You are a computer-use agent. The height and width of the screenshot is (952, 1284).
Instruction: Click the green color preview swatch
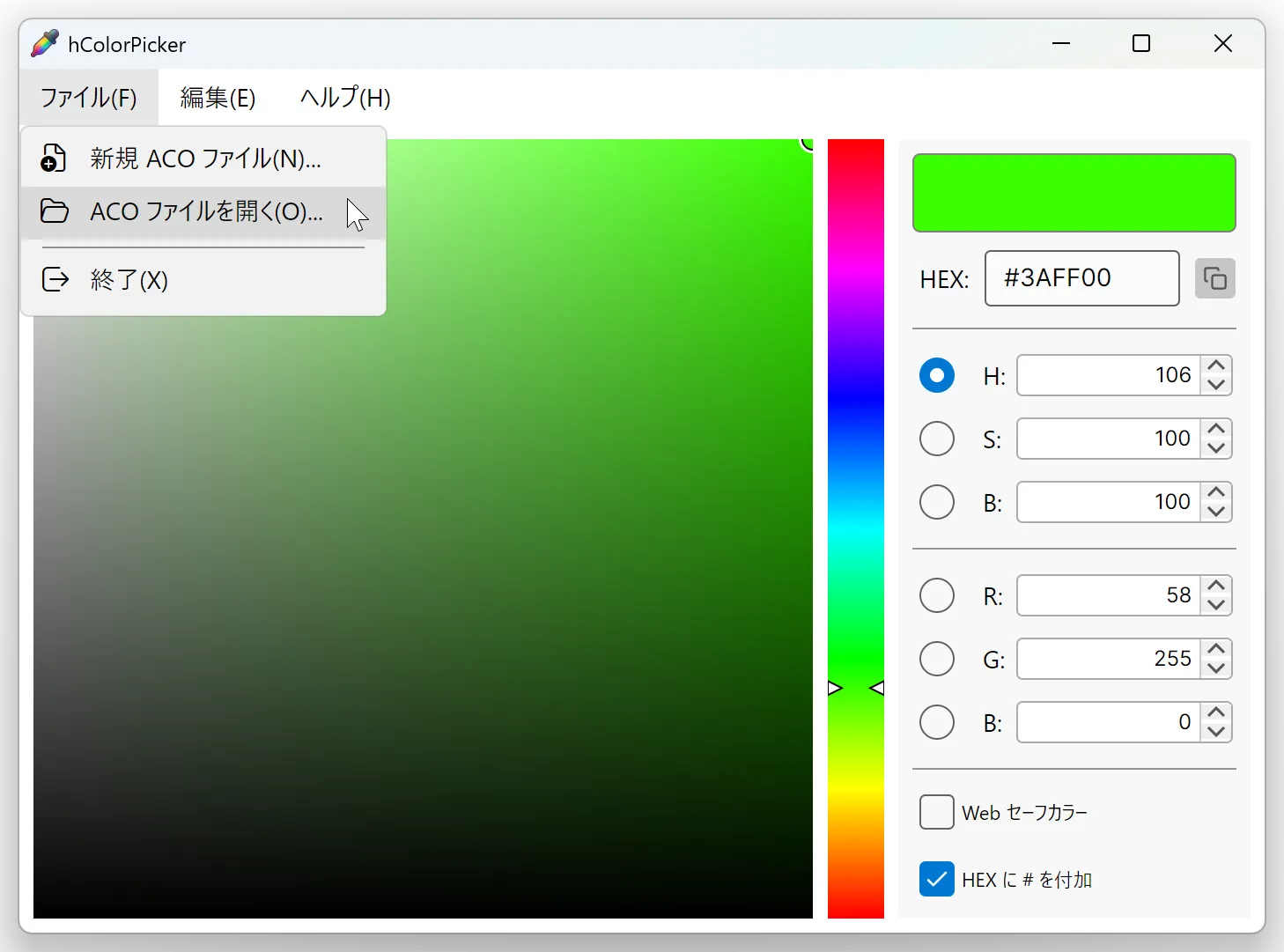coord(1074,192)
